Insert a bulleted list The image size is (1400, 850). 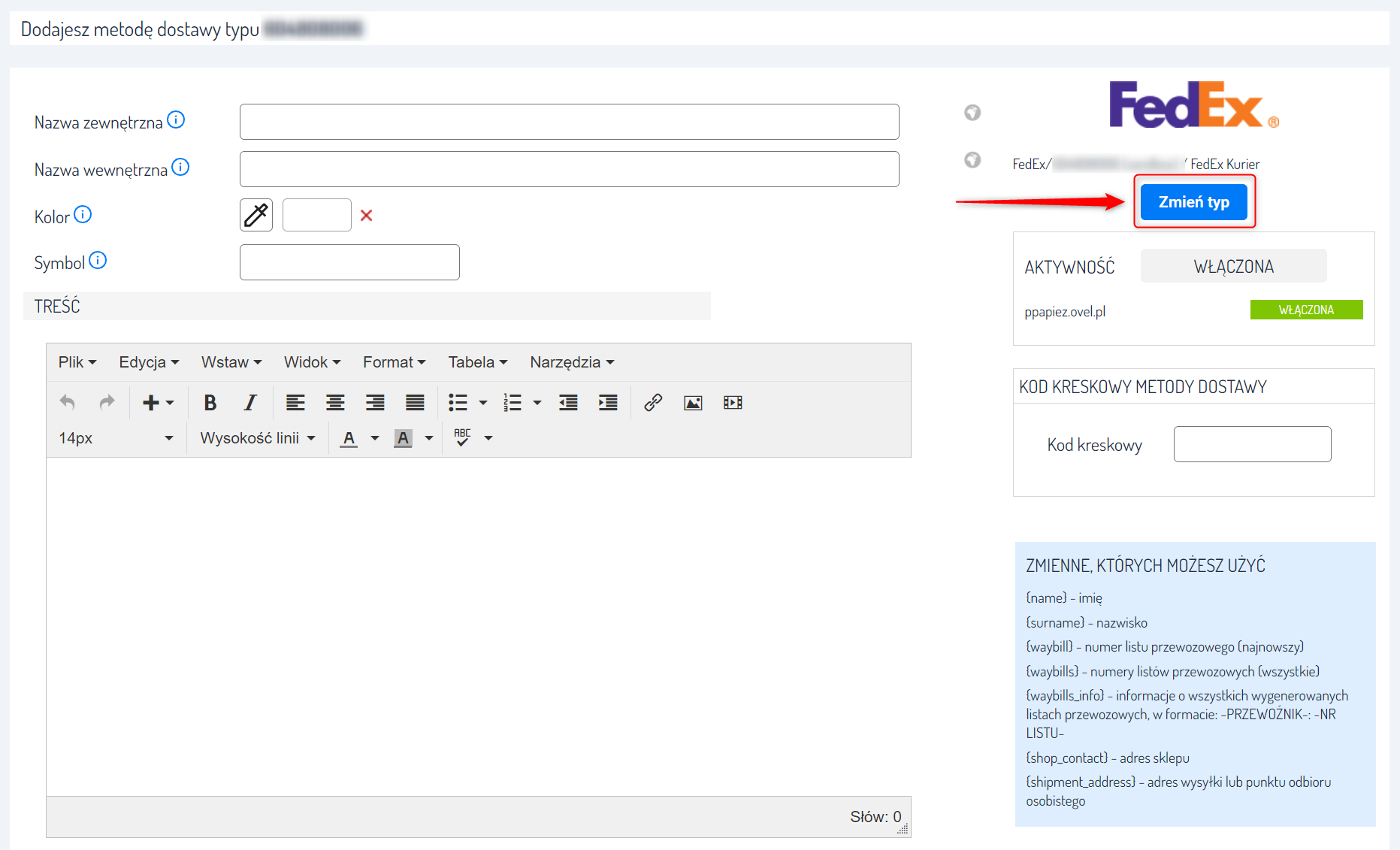(458, 403)
